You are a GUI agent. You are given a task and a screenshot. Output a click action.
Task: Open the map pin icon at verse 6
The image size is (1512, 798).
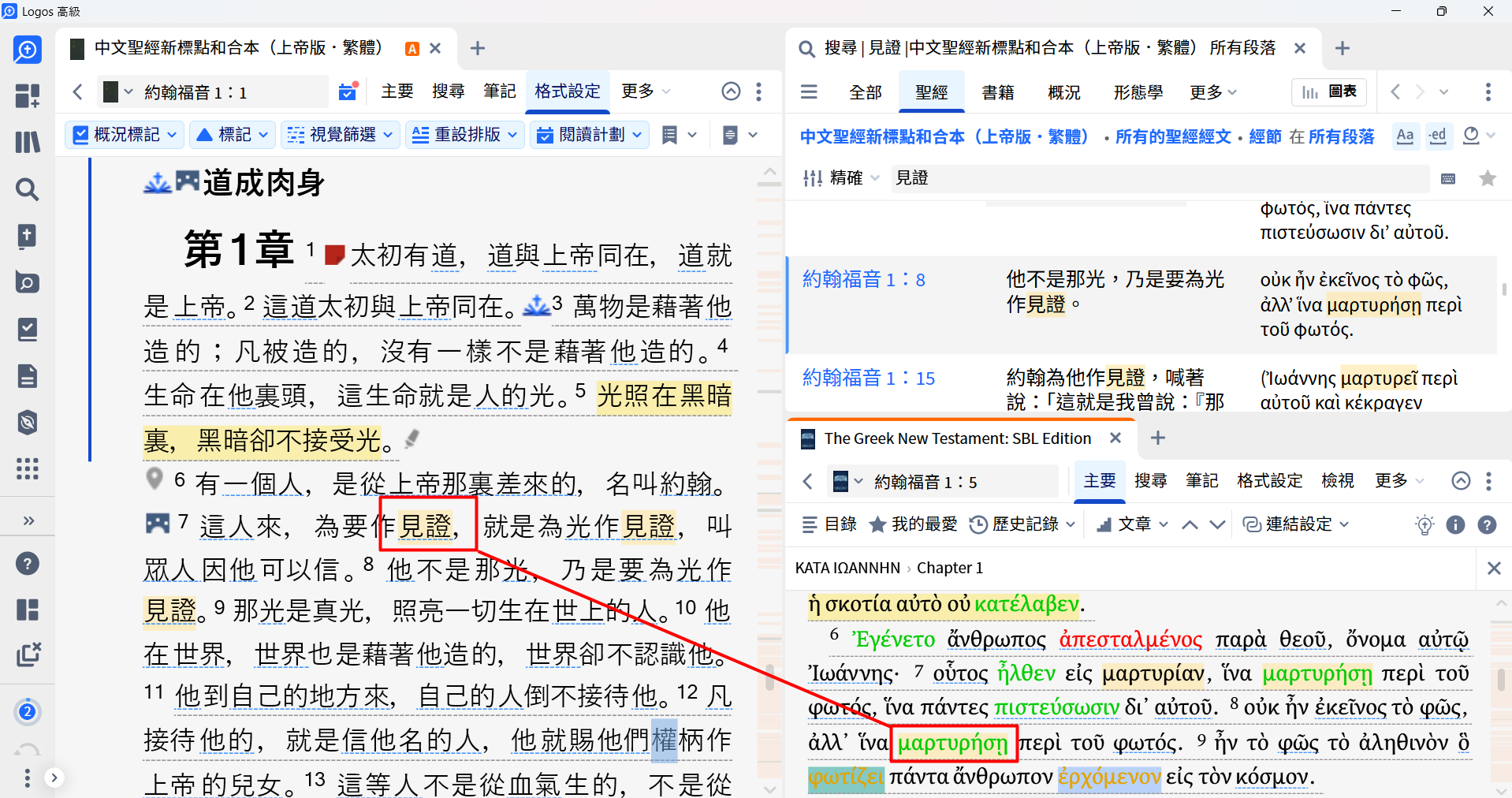tap(155, 478)
